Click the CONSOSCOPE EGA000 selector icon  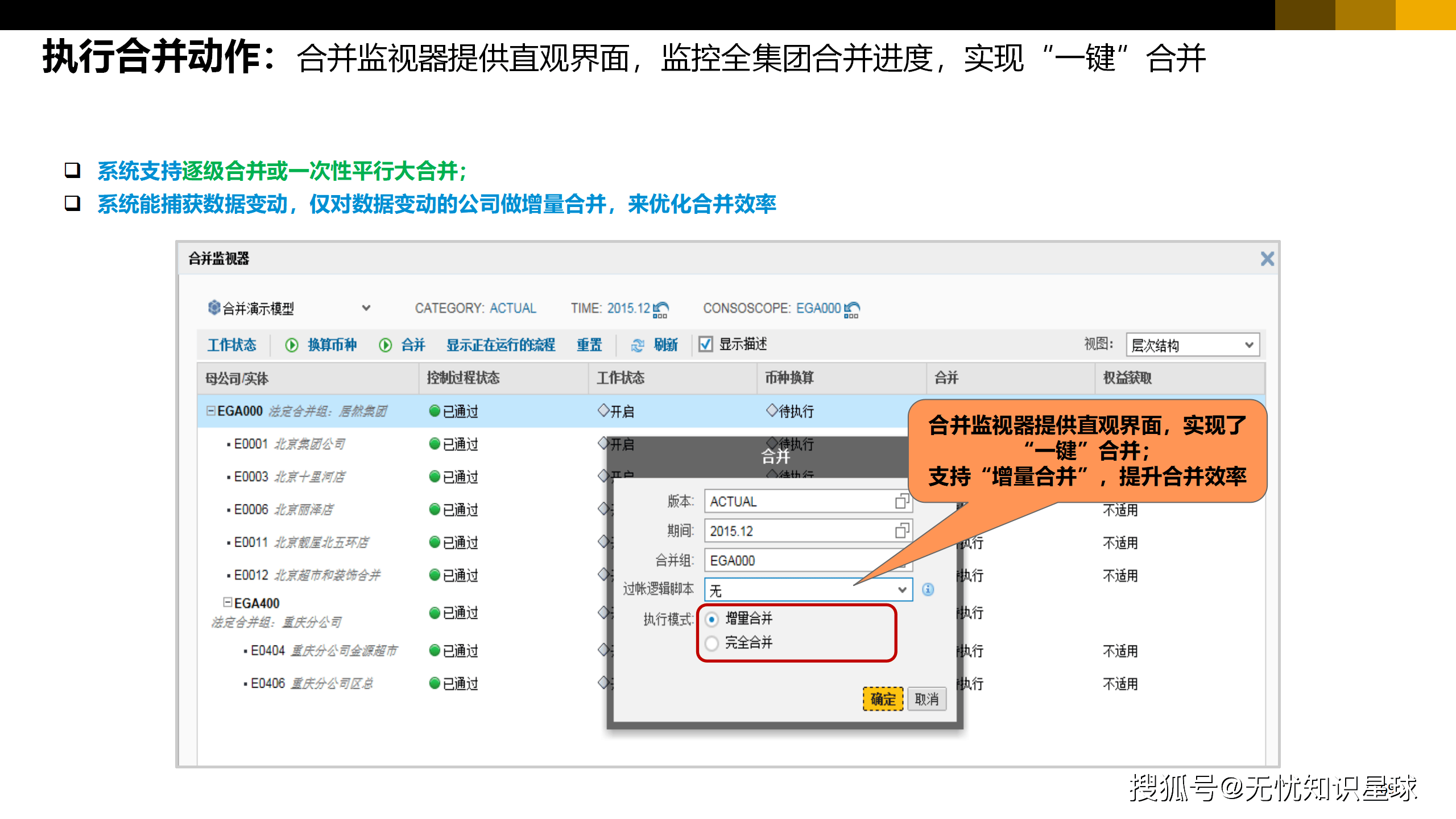(852, 309)
